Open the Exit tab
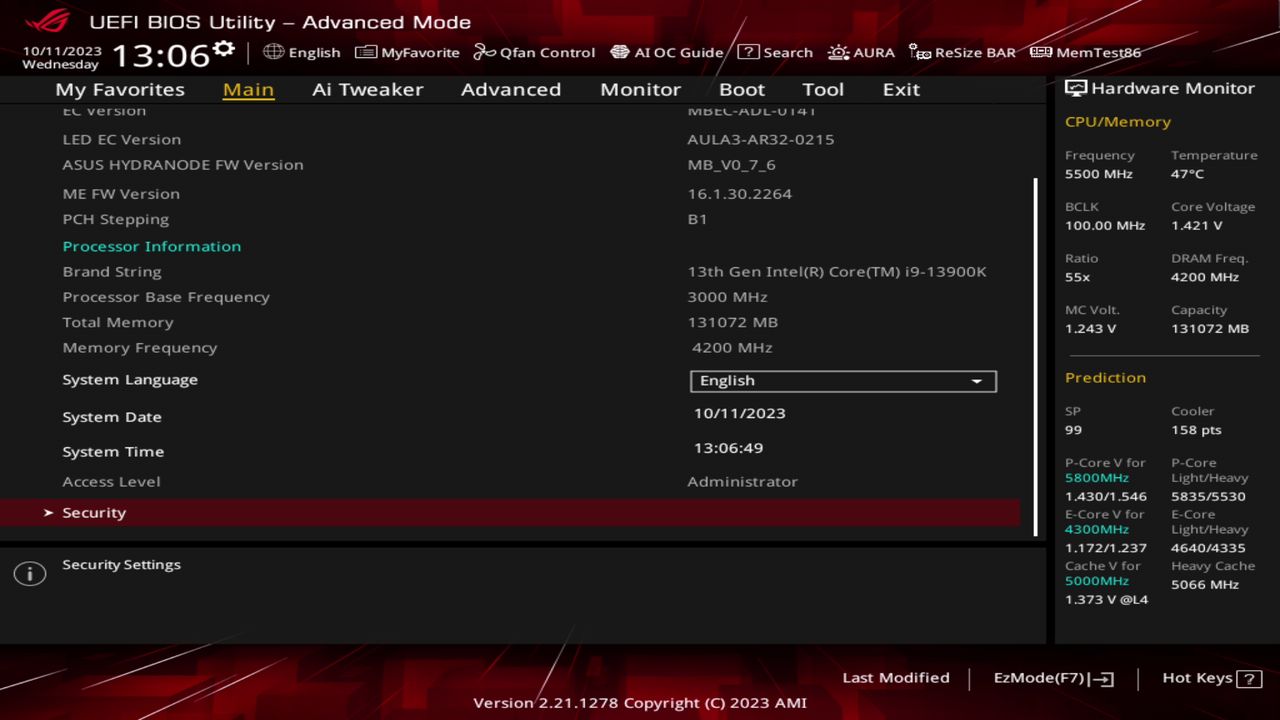 tap(901, 89)
